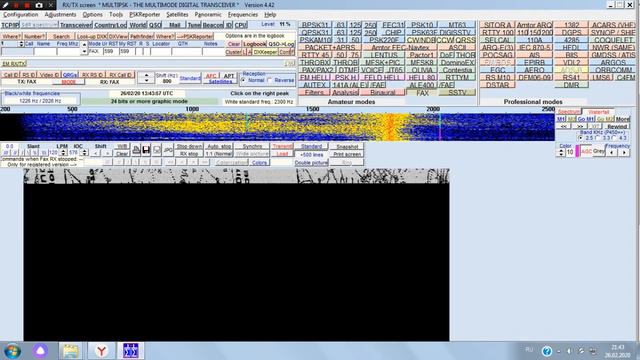The image size is (640, 360).
Task: Open the Adjustments menu
Action: (60, 14)
